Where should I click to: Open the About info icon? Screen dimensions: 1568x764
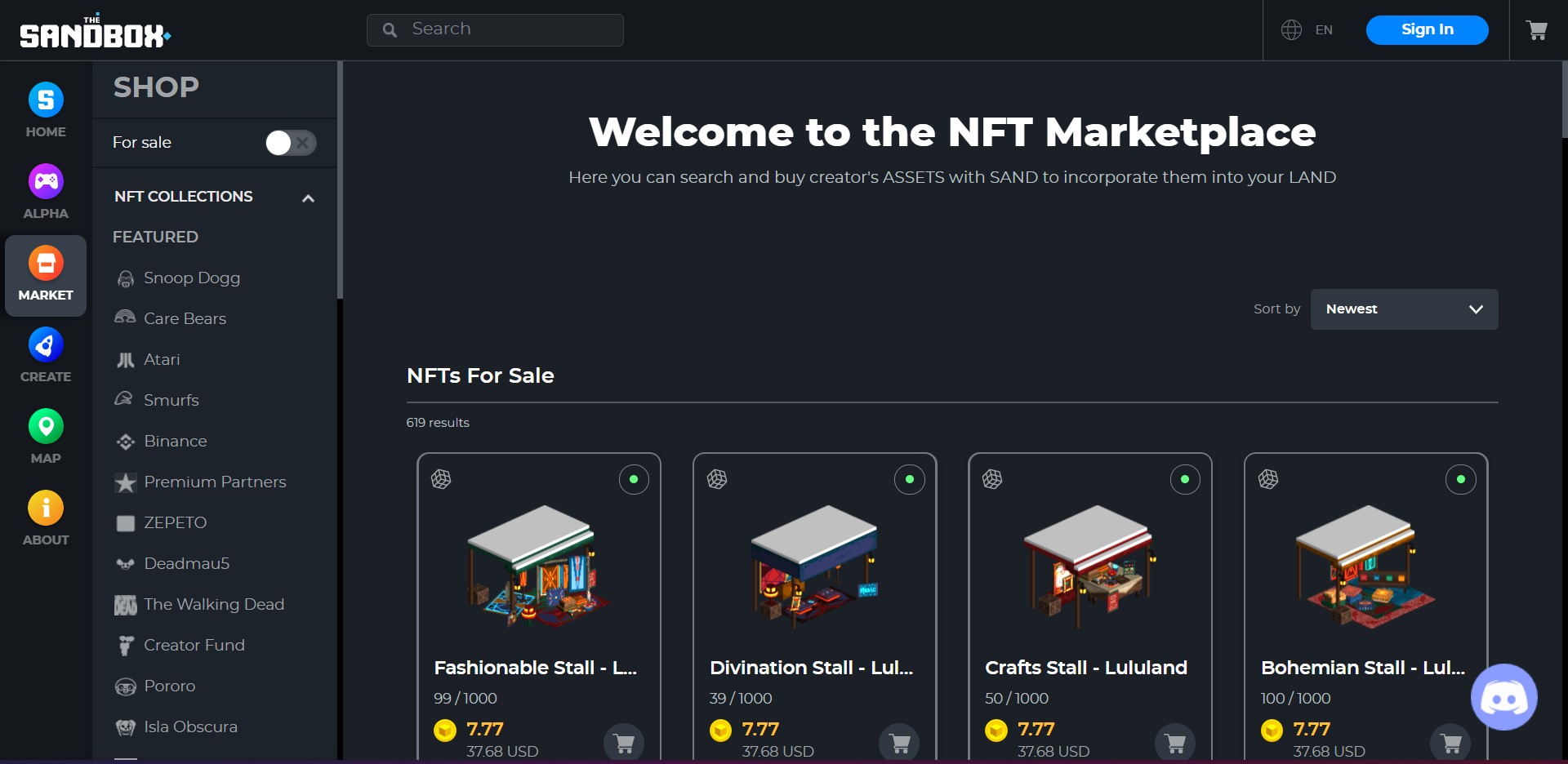click(46, 508)
